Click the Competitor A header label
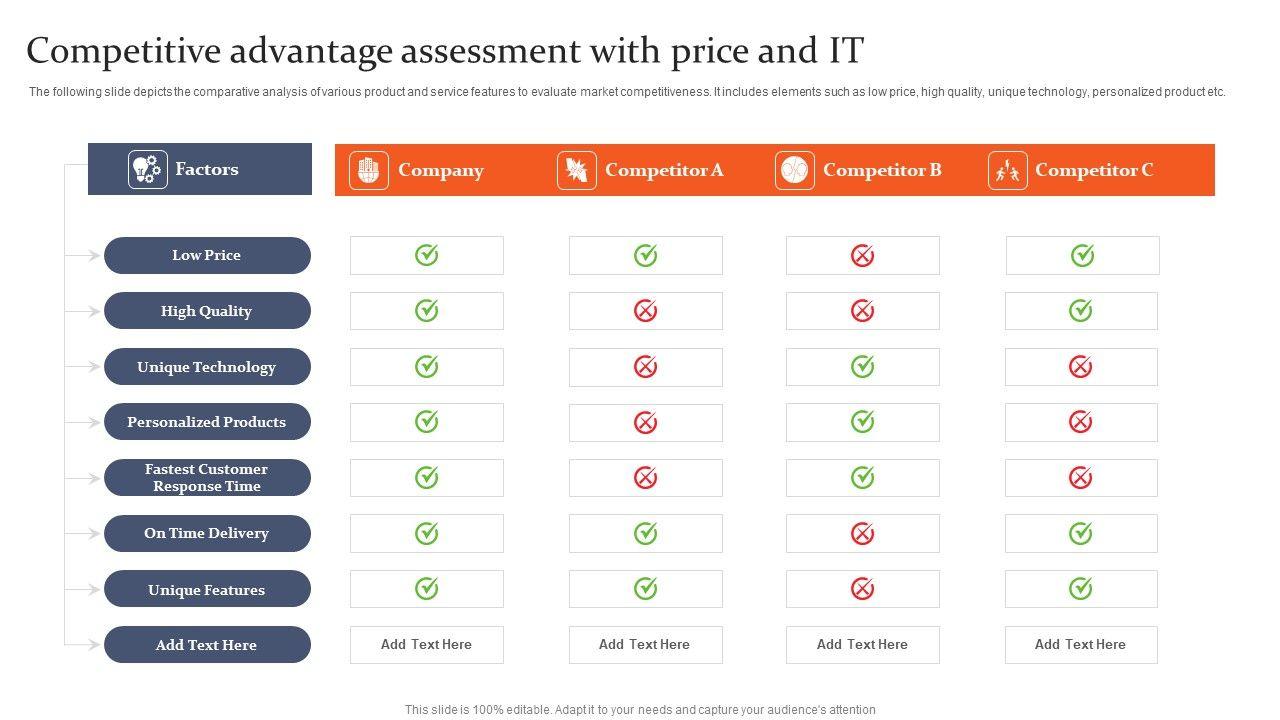This screenshot has width=1280, height=720. pyautogui.click(x=664, y=170)
